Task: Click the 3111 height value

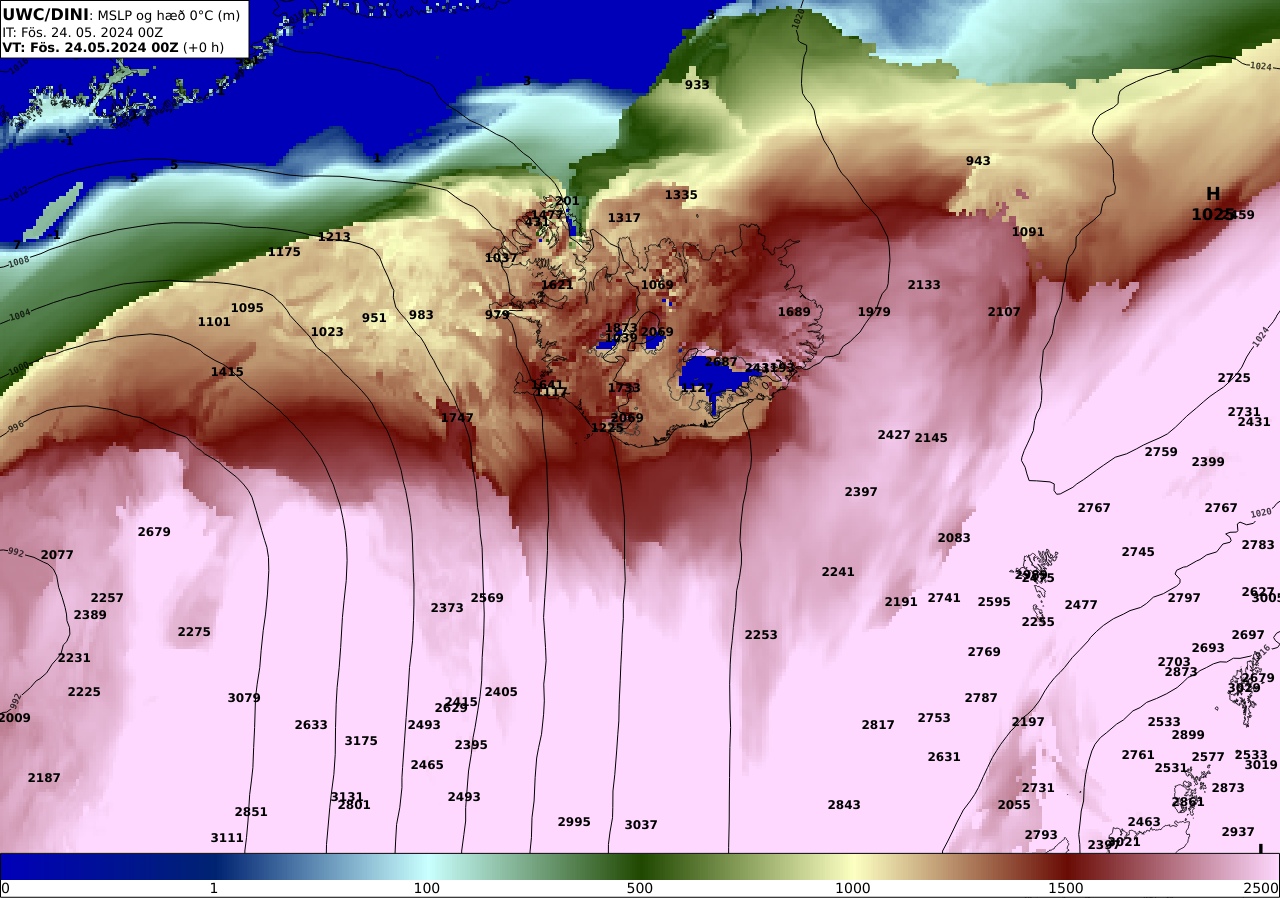Action: (x=227, y=838)
